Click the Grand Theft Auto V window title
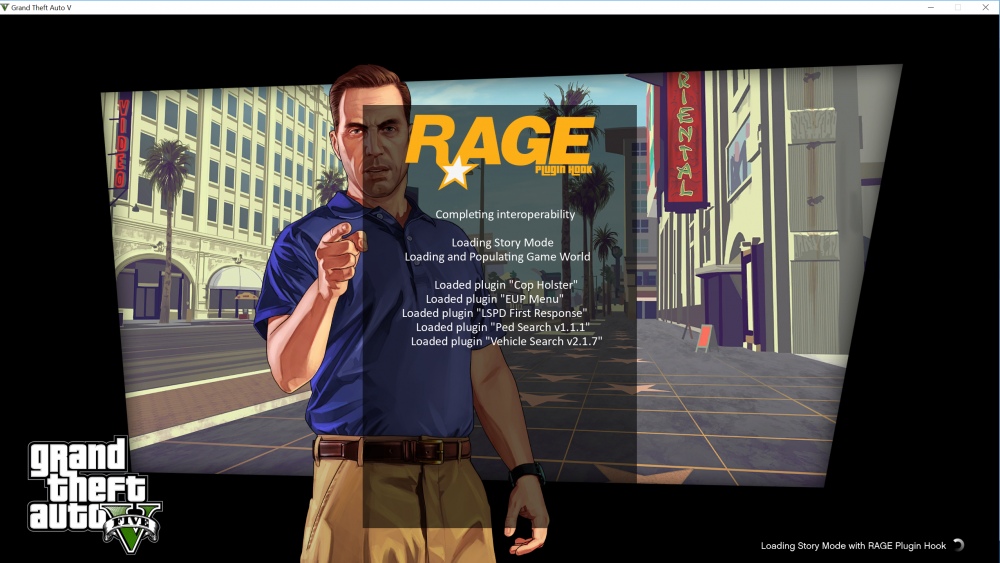 (x=41, y=8)
